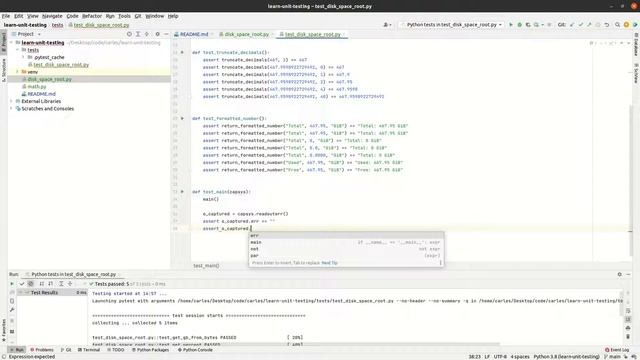Click the Python 3.8 interpreter in status bar
Viewport: 640px width, 360px height.
click(567, 357)
